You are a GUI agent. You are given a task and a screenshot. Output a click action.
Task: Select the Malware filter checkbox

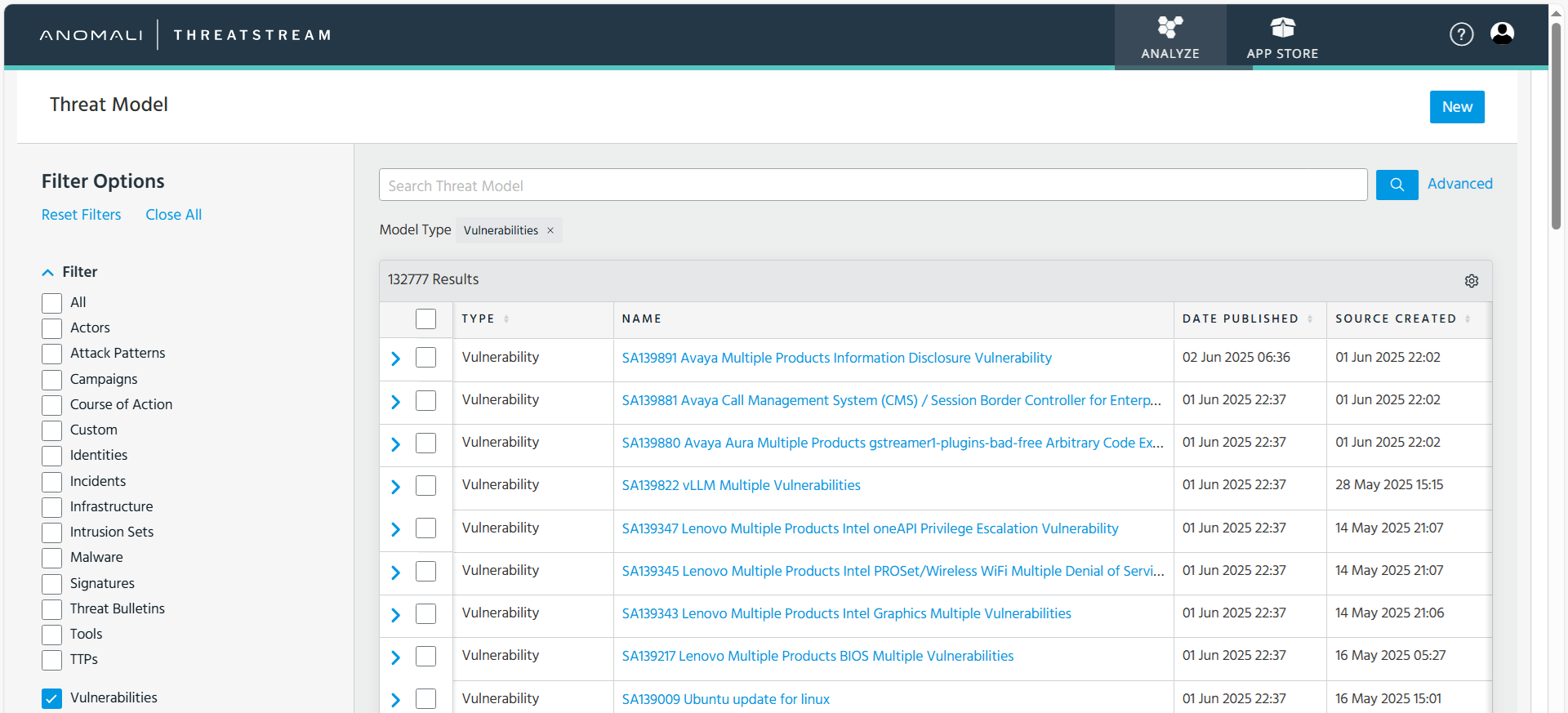pyautogui.click(x=51, y=558)
